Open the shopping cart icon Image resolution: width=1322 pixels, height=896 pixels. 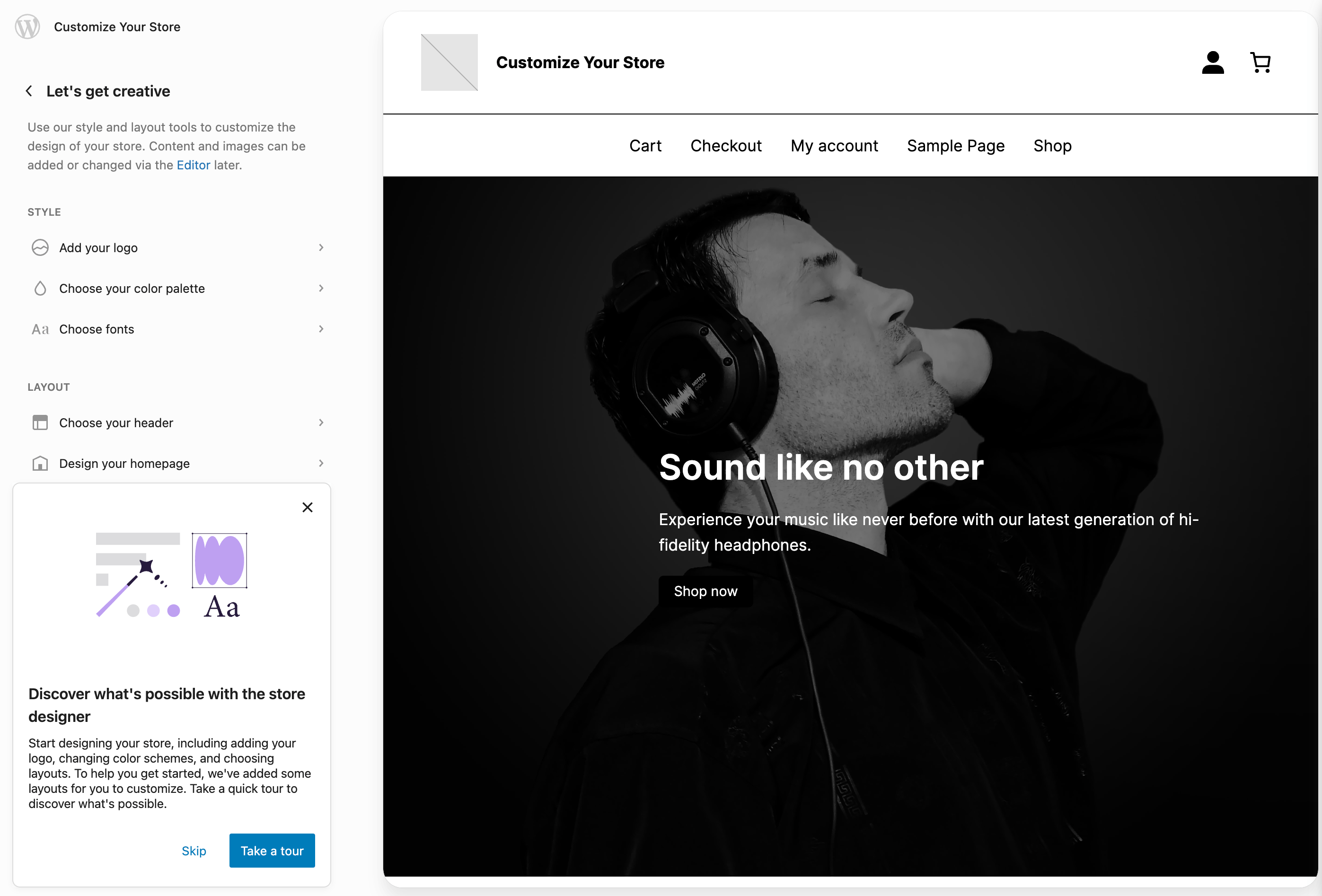1260,62
